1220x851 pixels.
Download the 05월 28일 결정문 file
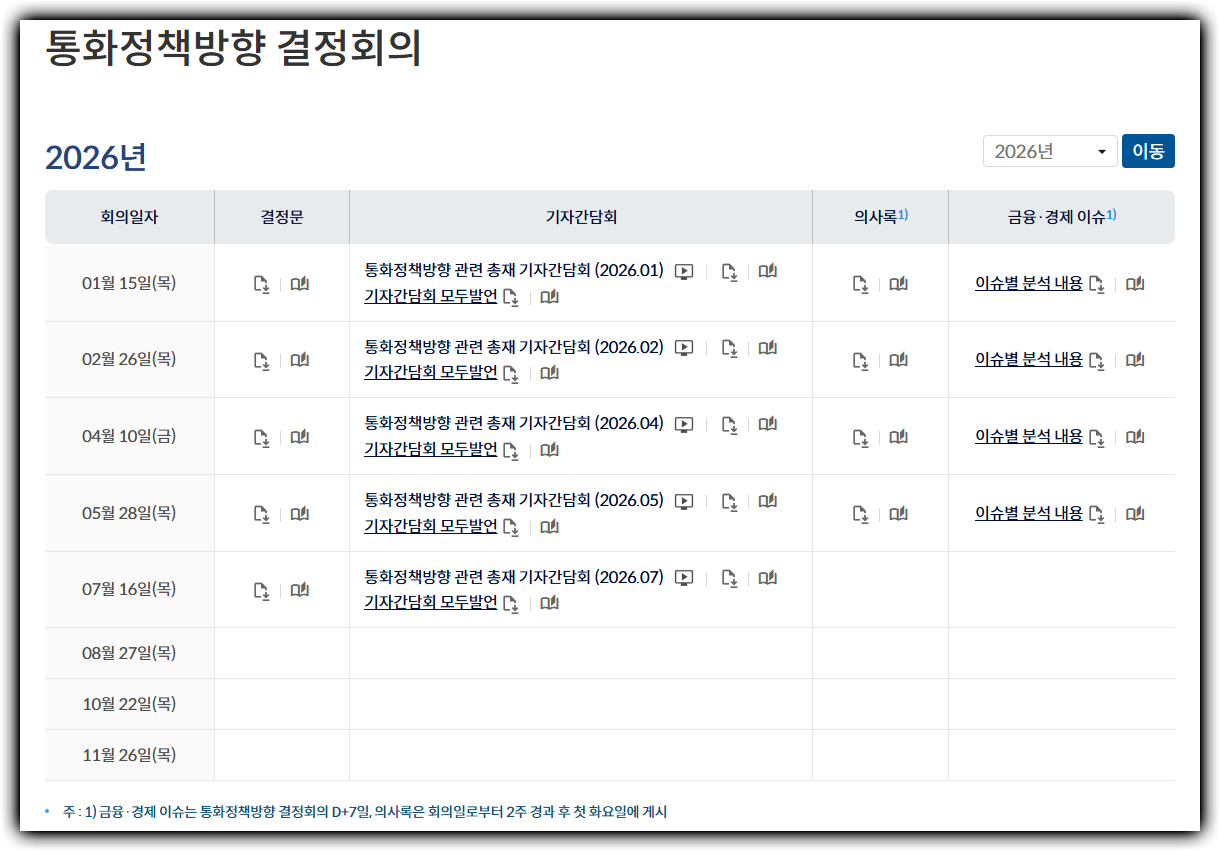[x=262, y=514]
